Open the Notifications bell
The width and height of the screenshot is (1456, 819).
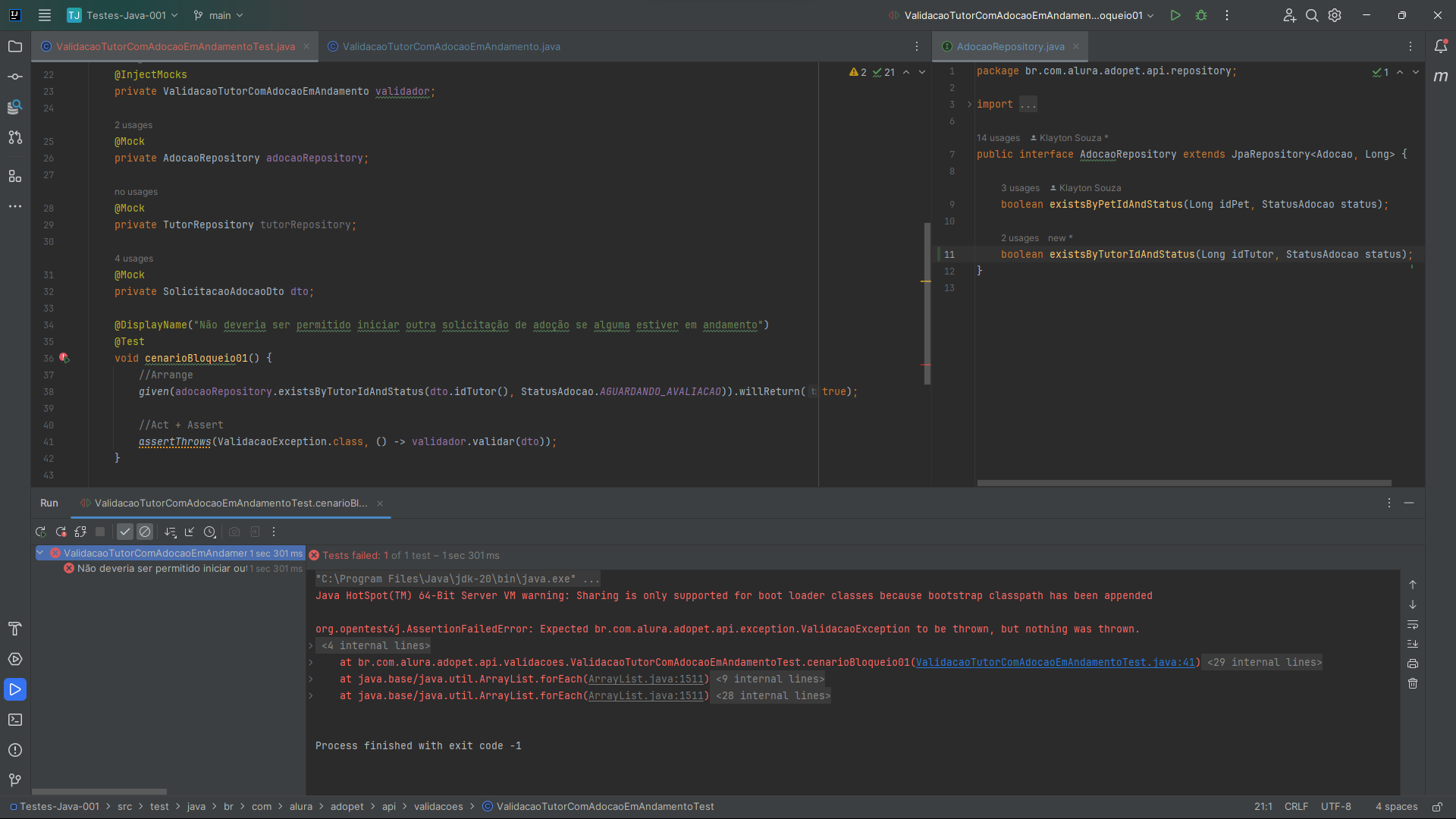[x=1441, y=46]
